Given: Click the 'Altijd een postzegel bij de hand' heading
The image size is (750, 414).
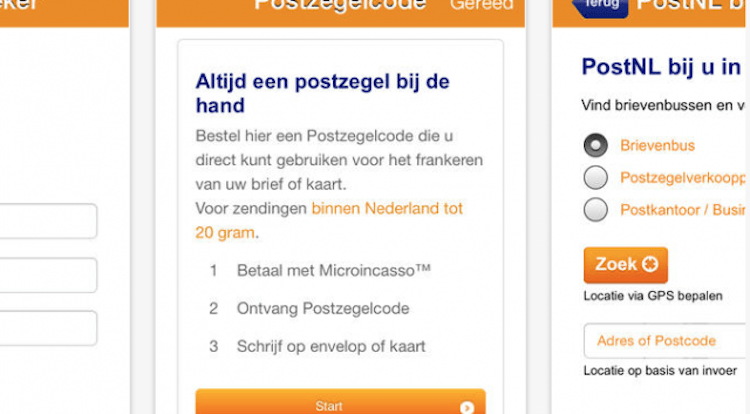Looking at the screenshot, I should [323, 93].
